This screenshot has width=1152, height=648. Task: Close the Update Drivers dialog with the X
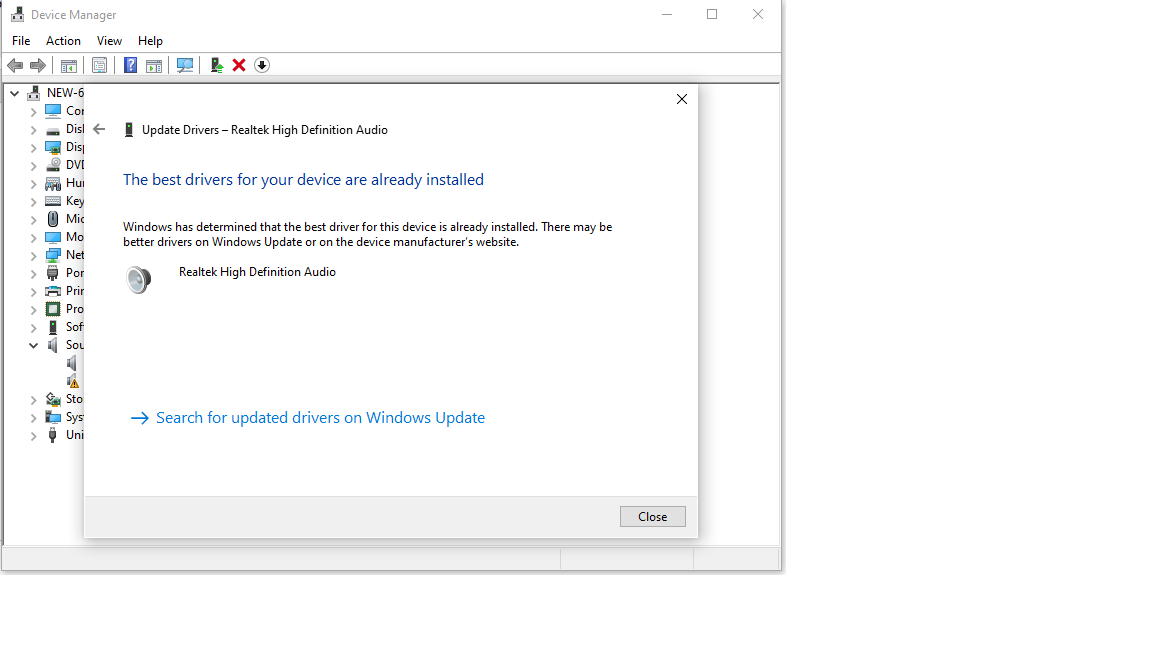(682, 99)
